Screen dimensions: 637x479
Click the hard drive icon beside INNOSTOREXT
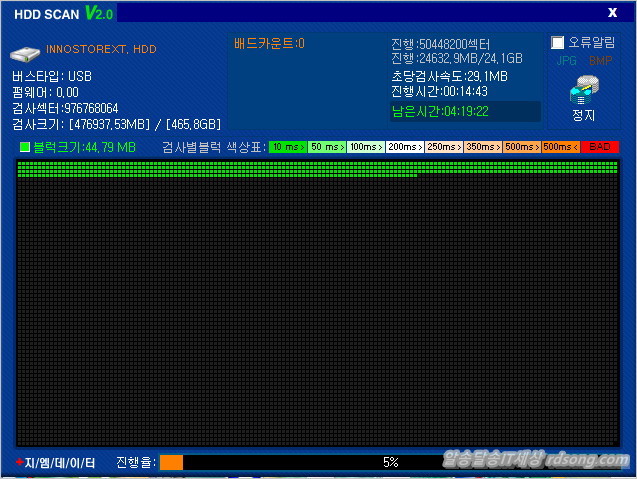[25, 54]
